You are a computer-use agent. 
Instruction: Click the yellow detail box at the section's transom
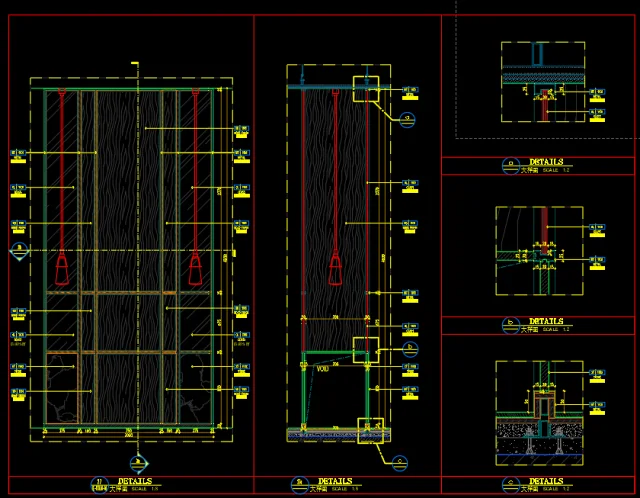point(365,351)
